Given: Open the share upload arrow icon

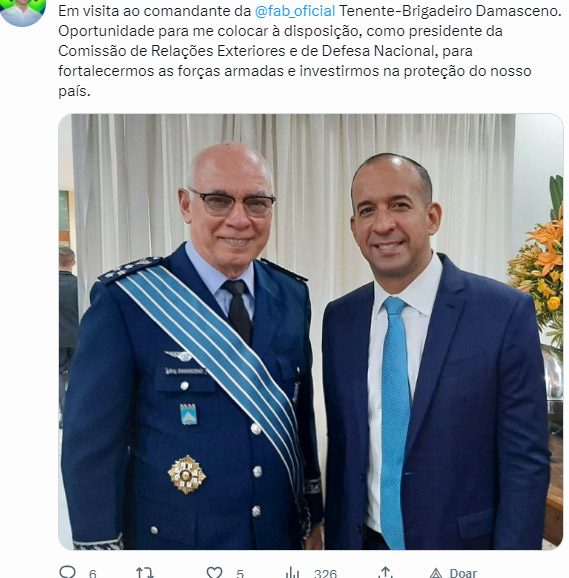Looking at the screenshot, I should [385, 573].
